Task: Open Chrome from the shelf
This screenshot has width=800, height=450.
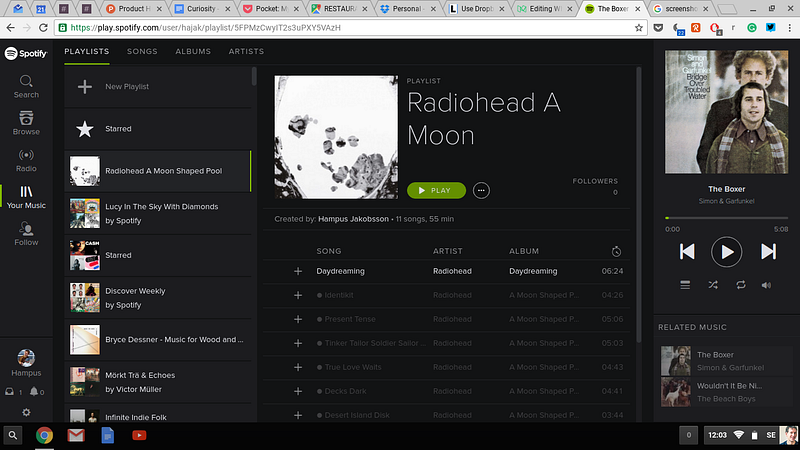Action: pyautogui.click(x=44, y=435)
